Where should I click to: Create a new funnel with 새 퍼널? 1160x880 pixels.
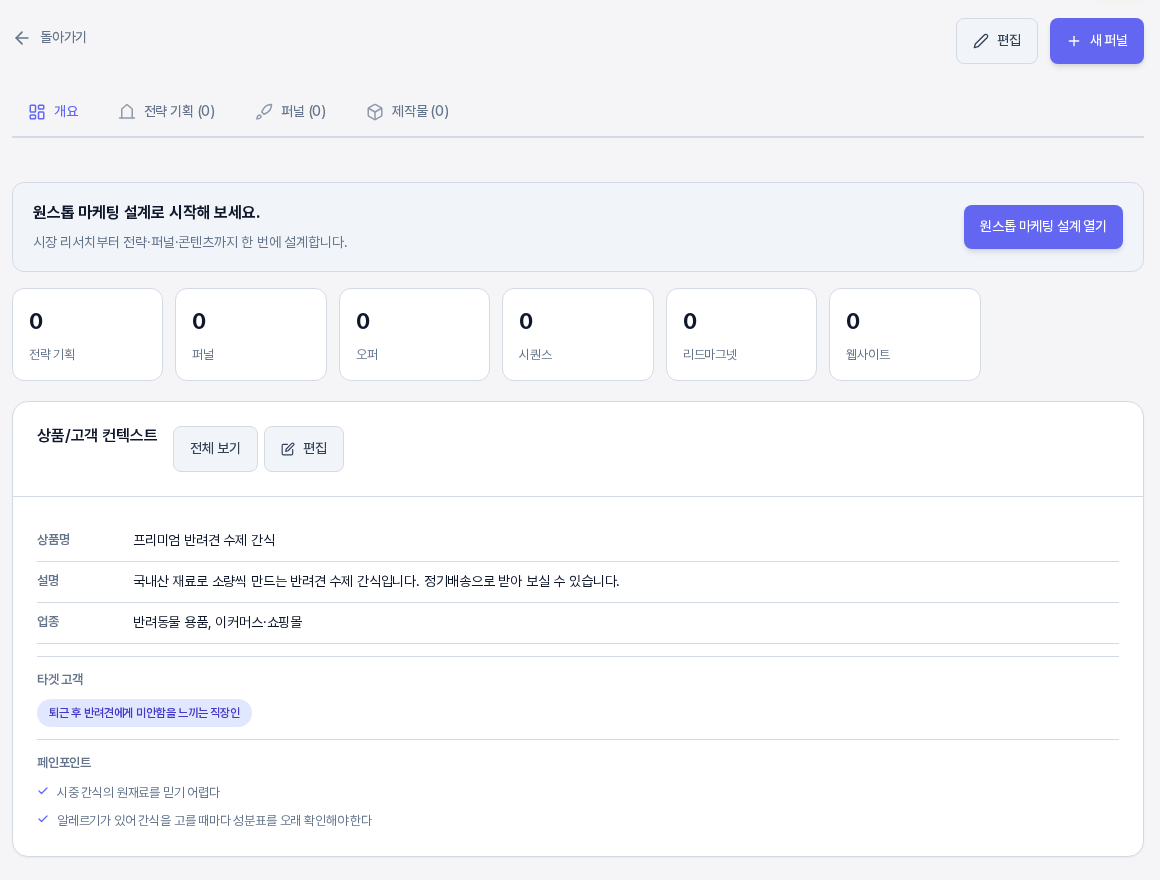coord(1096,41)
